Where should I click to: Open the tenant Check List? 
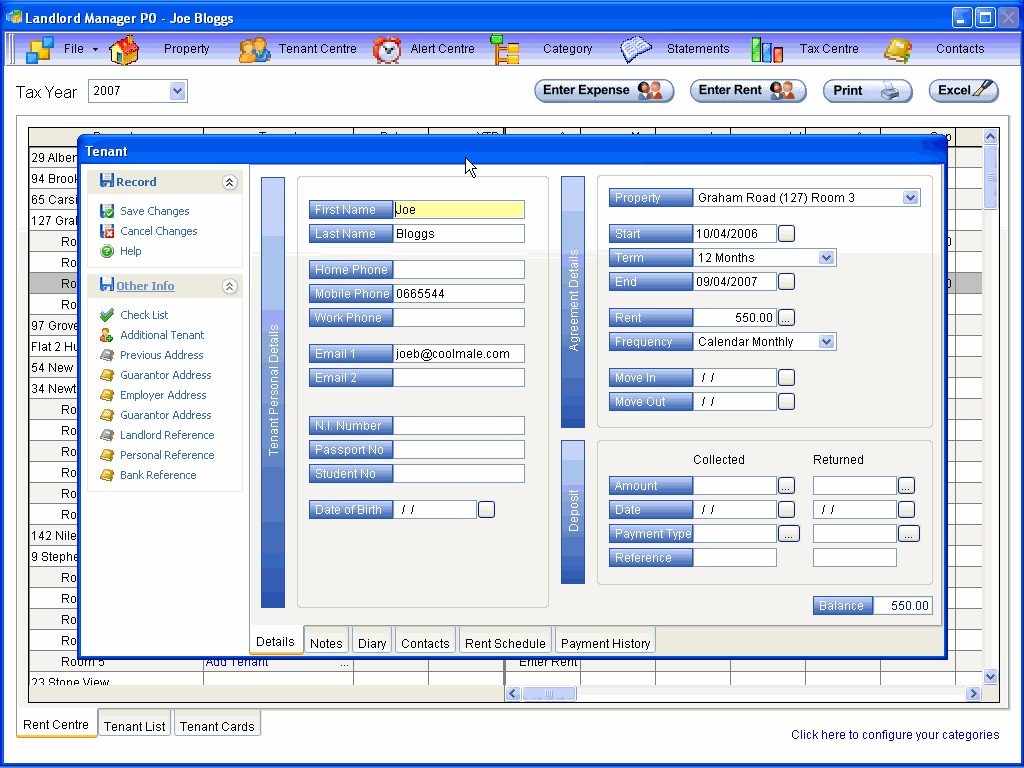pyautogui.click(x=144, y=315)
